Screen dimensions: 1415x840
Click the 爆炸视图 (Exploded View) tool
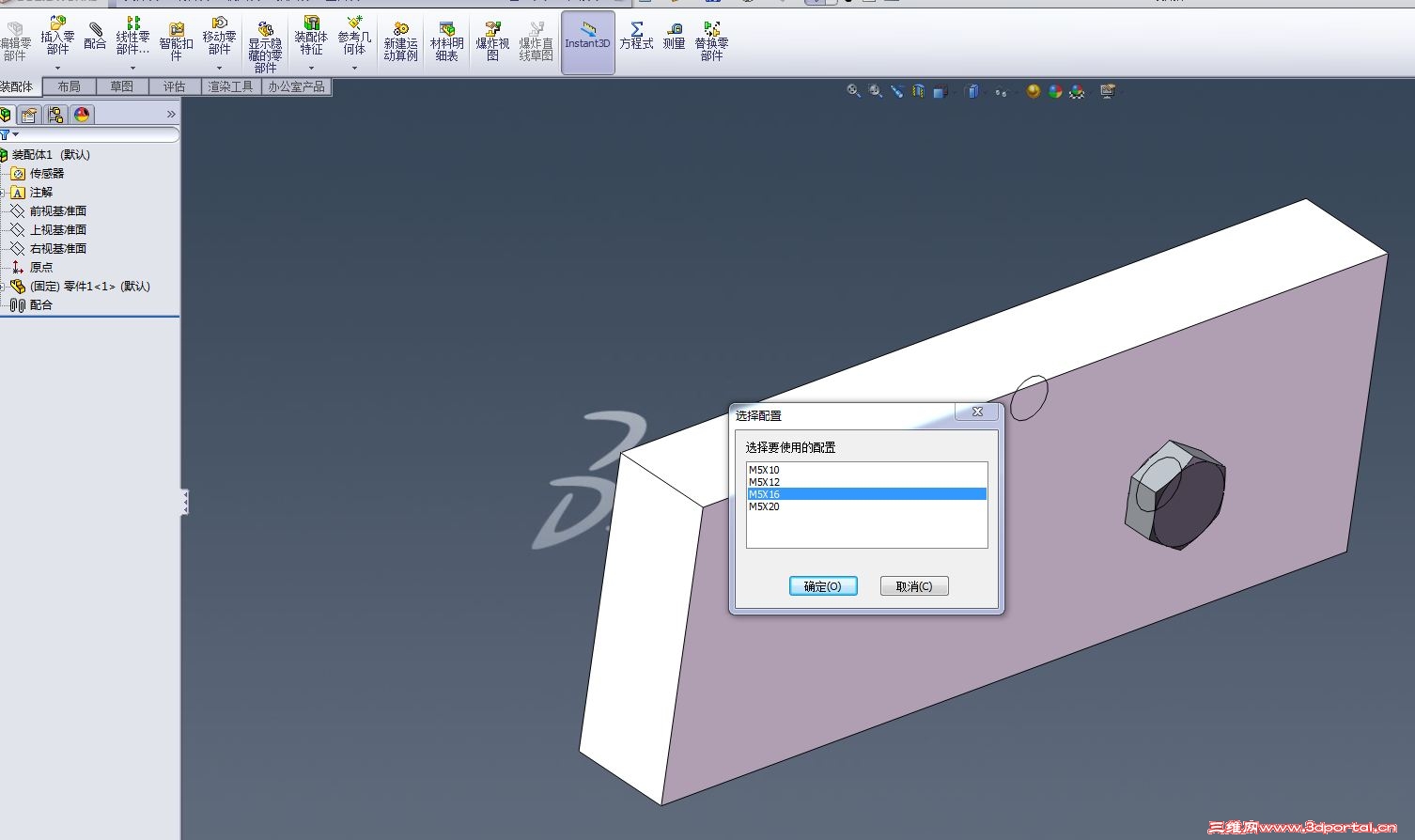coord(492,41)
